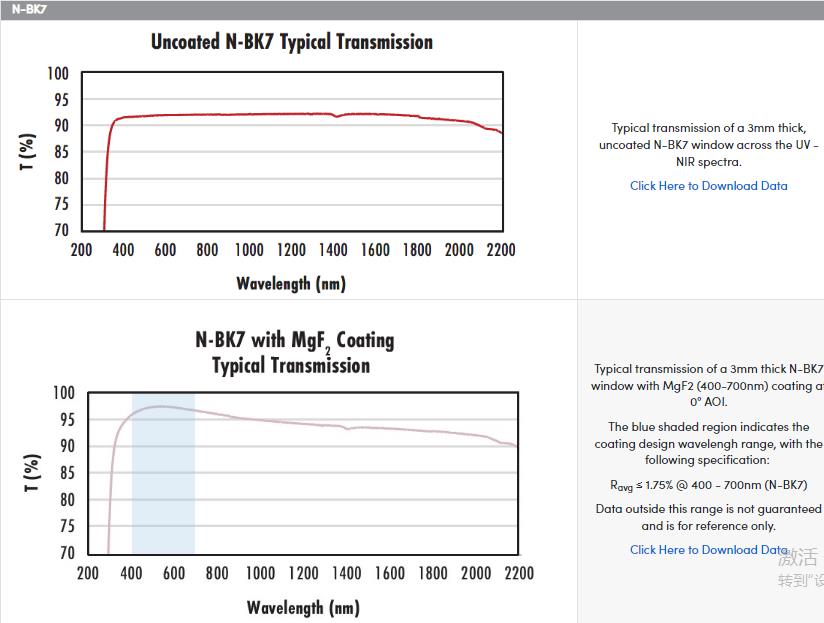
Task: Click the T (%) axis label on MgF2 chart
Action: pos(34,473)
